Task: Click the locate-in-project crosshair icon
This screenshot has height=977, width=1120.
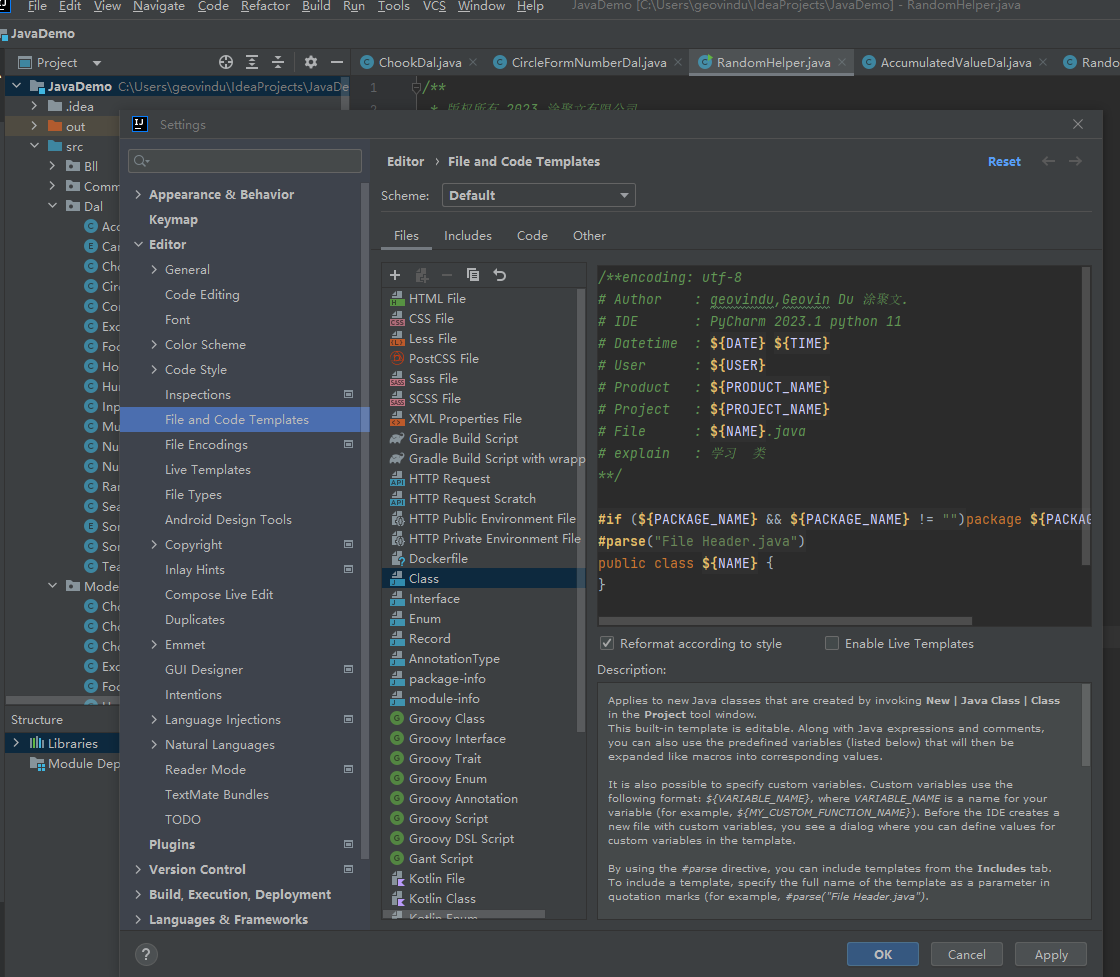Action: pyautogui.click(x=226, y=62)
